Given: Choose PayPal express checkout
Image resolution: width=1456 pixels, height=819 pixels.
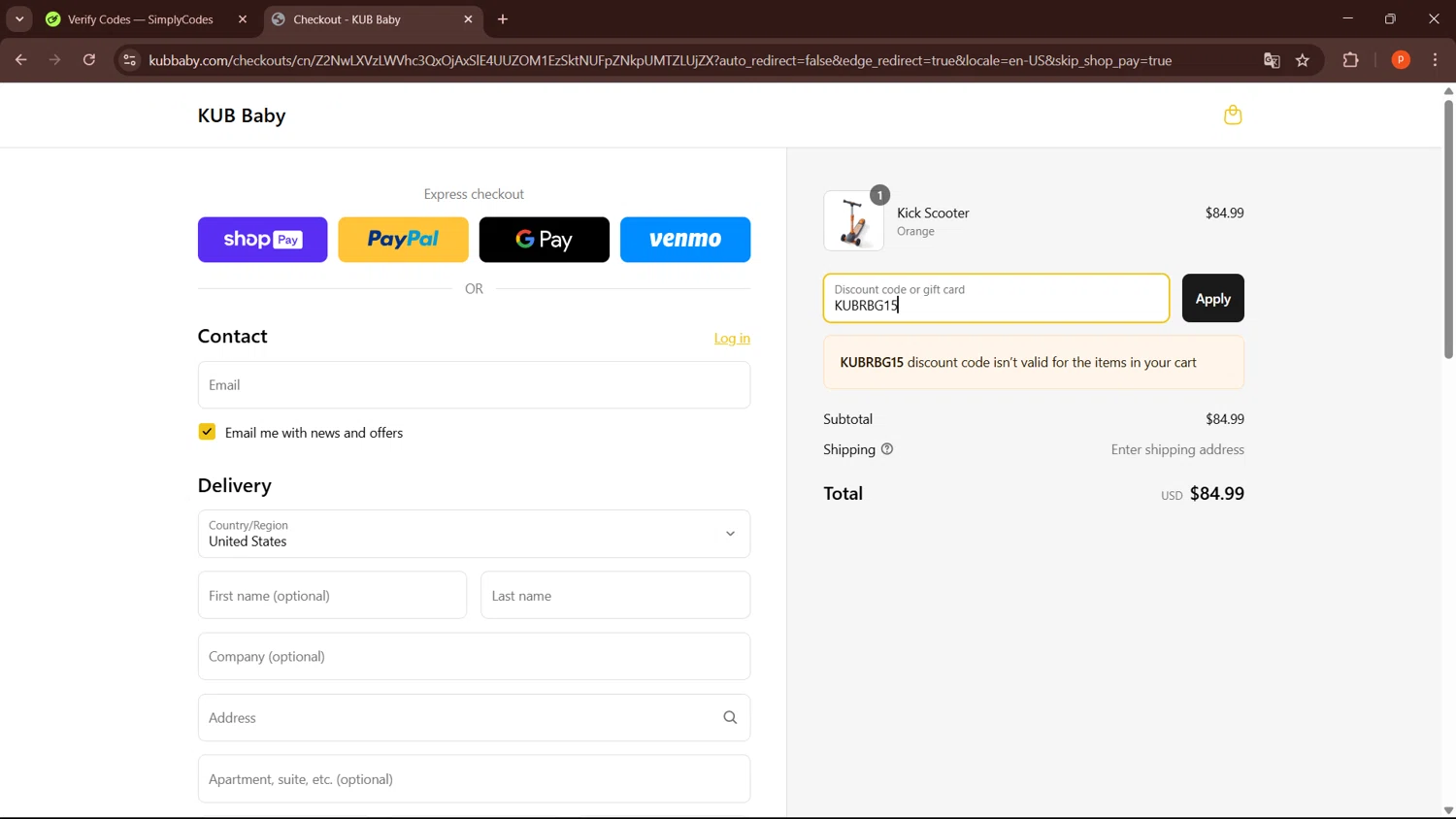Looking at the screenshot, I should coord(403,240).
